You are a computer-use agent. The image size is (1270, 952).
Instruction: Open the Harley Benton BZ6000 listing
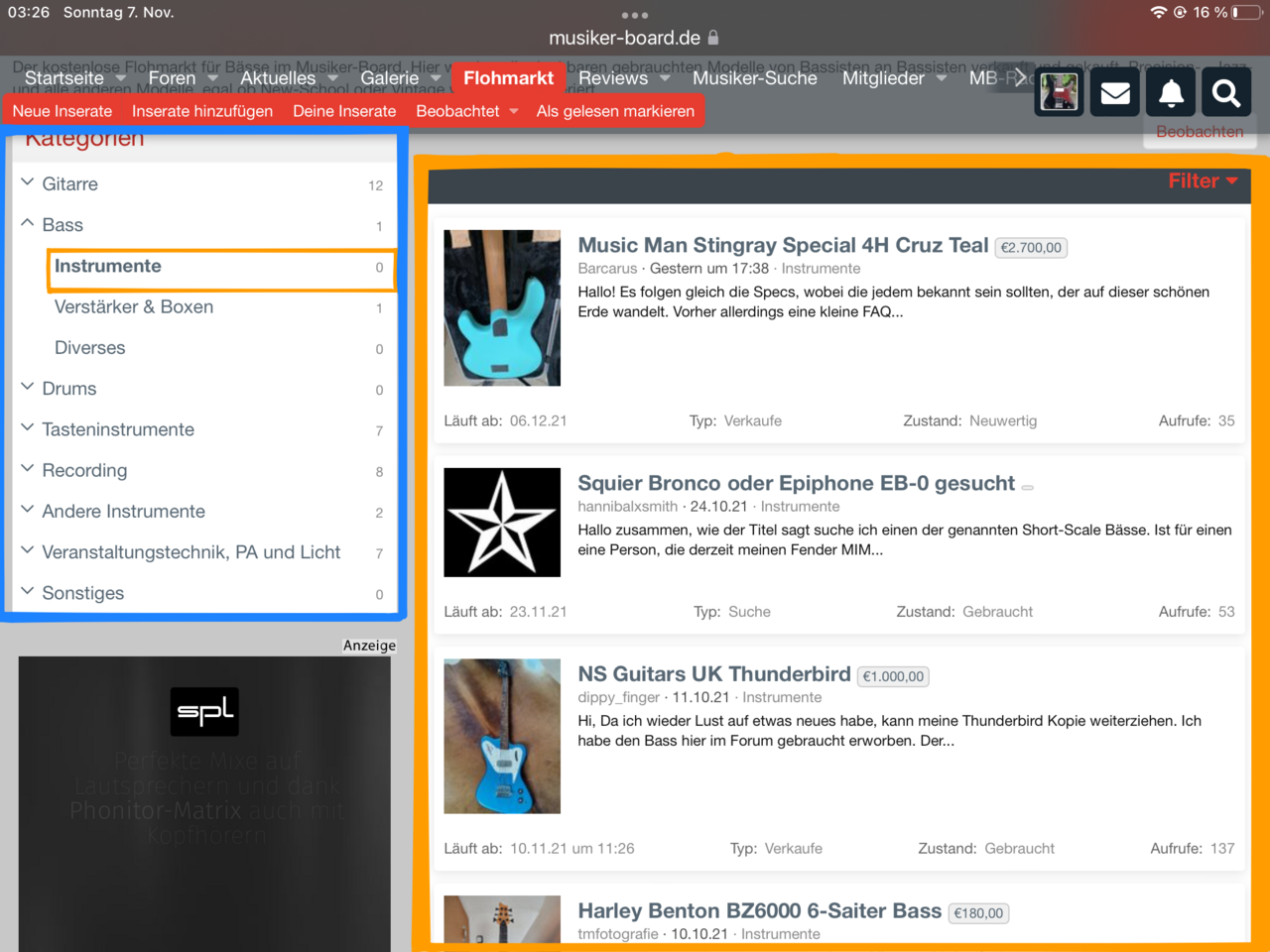[760, 910]
